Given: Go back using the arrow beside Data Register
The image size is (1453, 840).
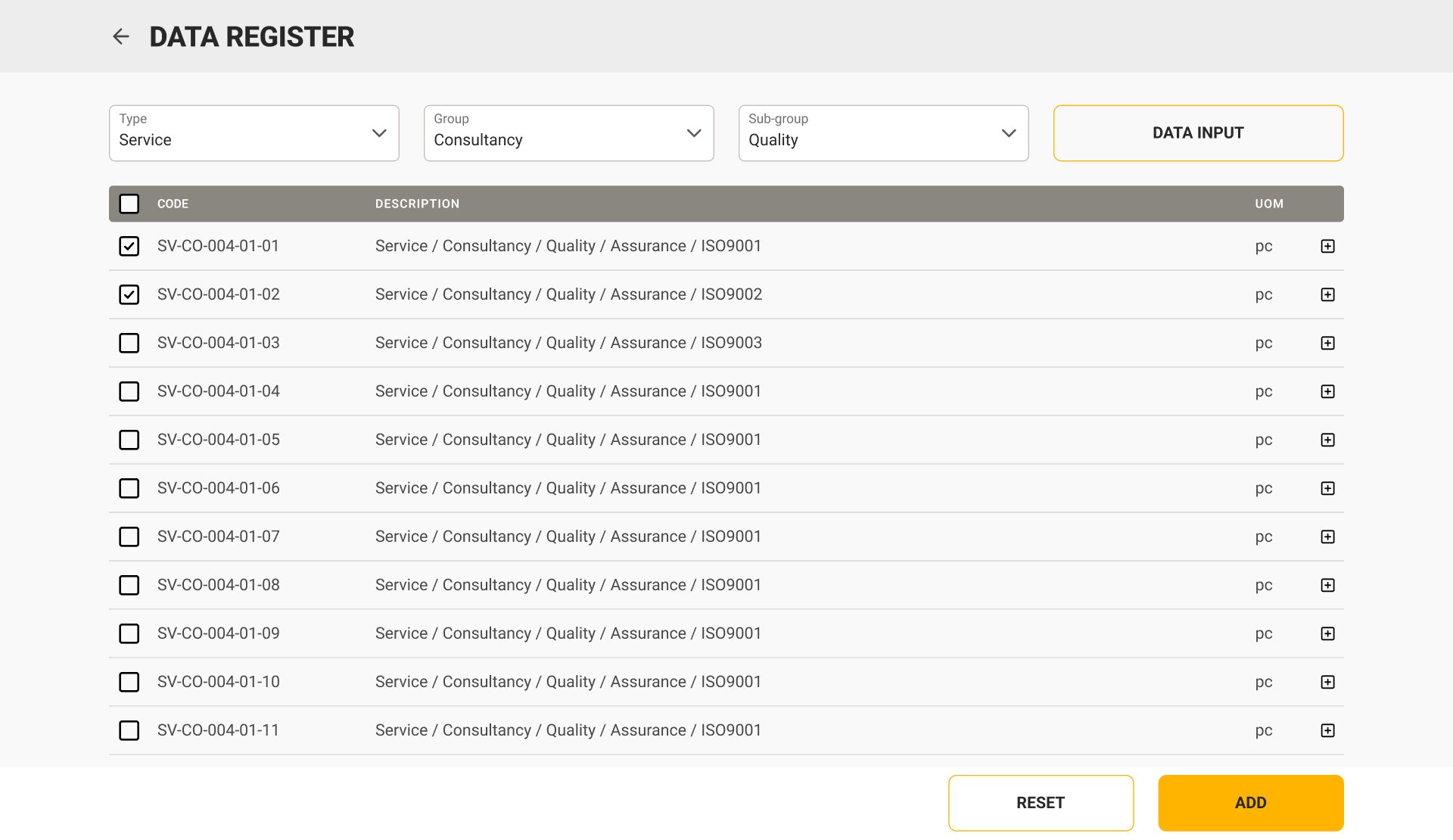Looking at the screenshot, I should pyautogui.click(x=121, y=36).
